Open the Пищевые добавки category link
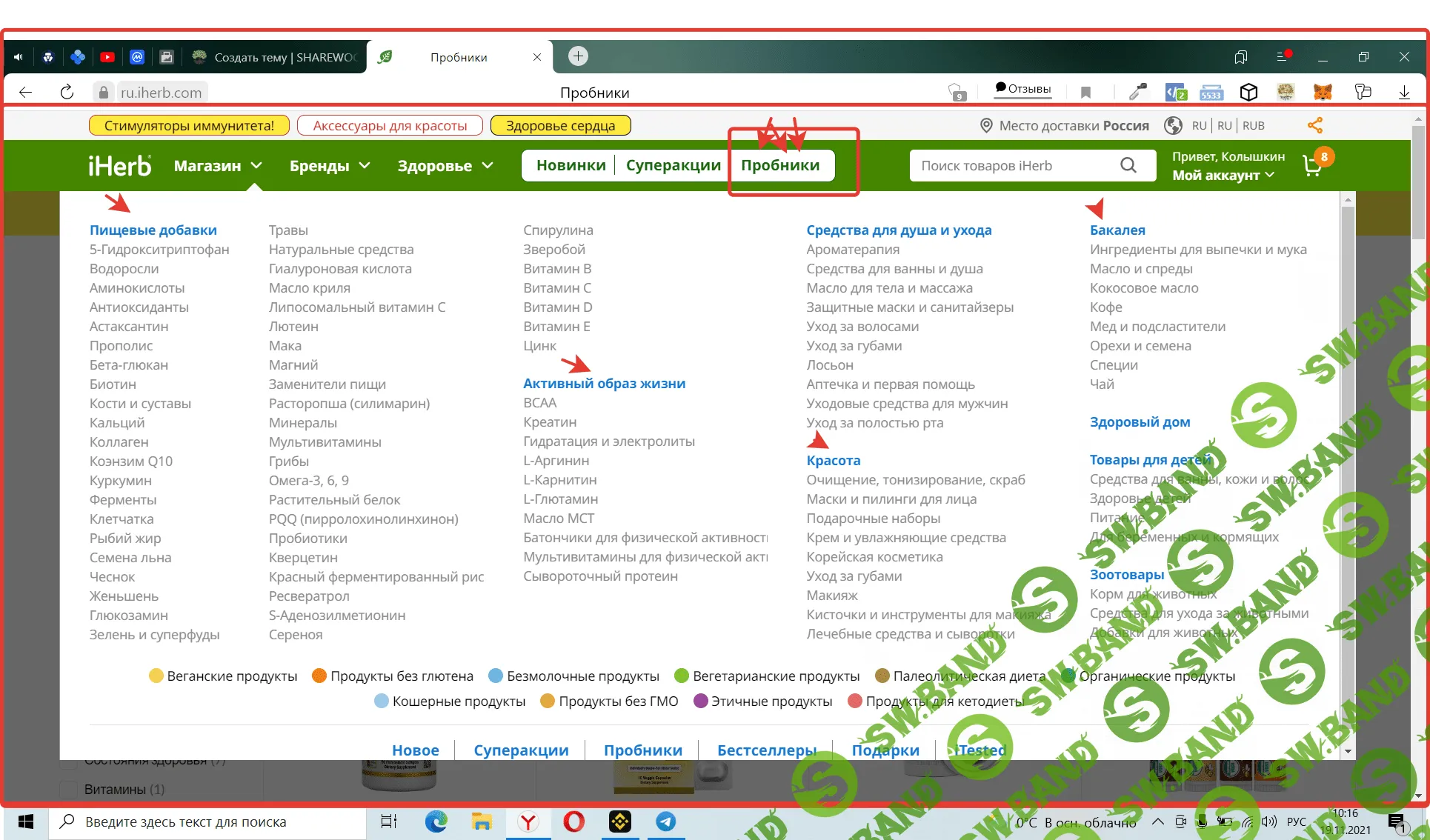 tap(153, 230)
